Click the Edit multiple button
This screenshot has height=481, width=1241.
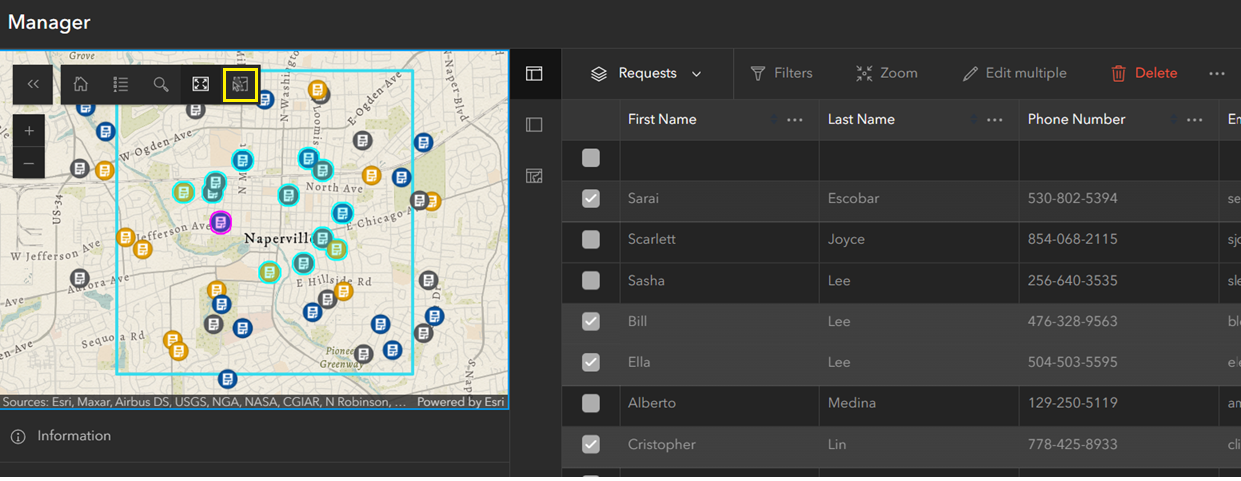(1014, 73)
